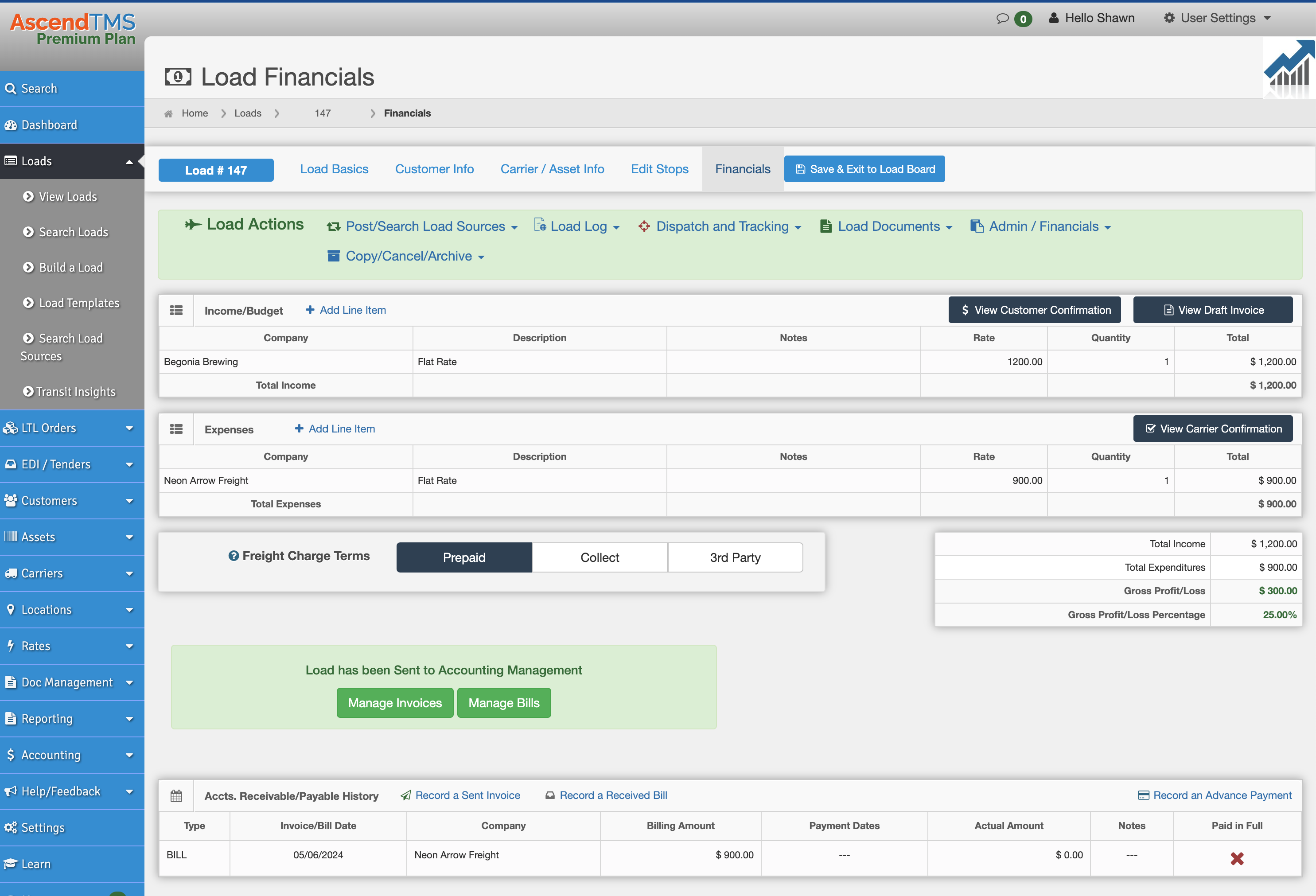Click the Manage Invoices button
Image resolution: width=1316 pixels, height=896 pixels.
click(395, 703)
